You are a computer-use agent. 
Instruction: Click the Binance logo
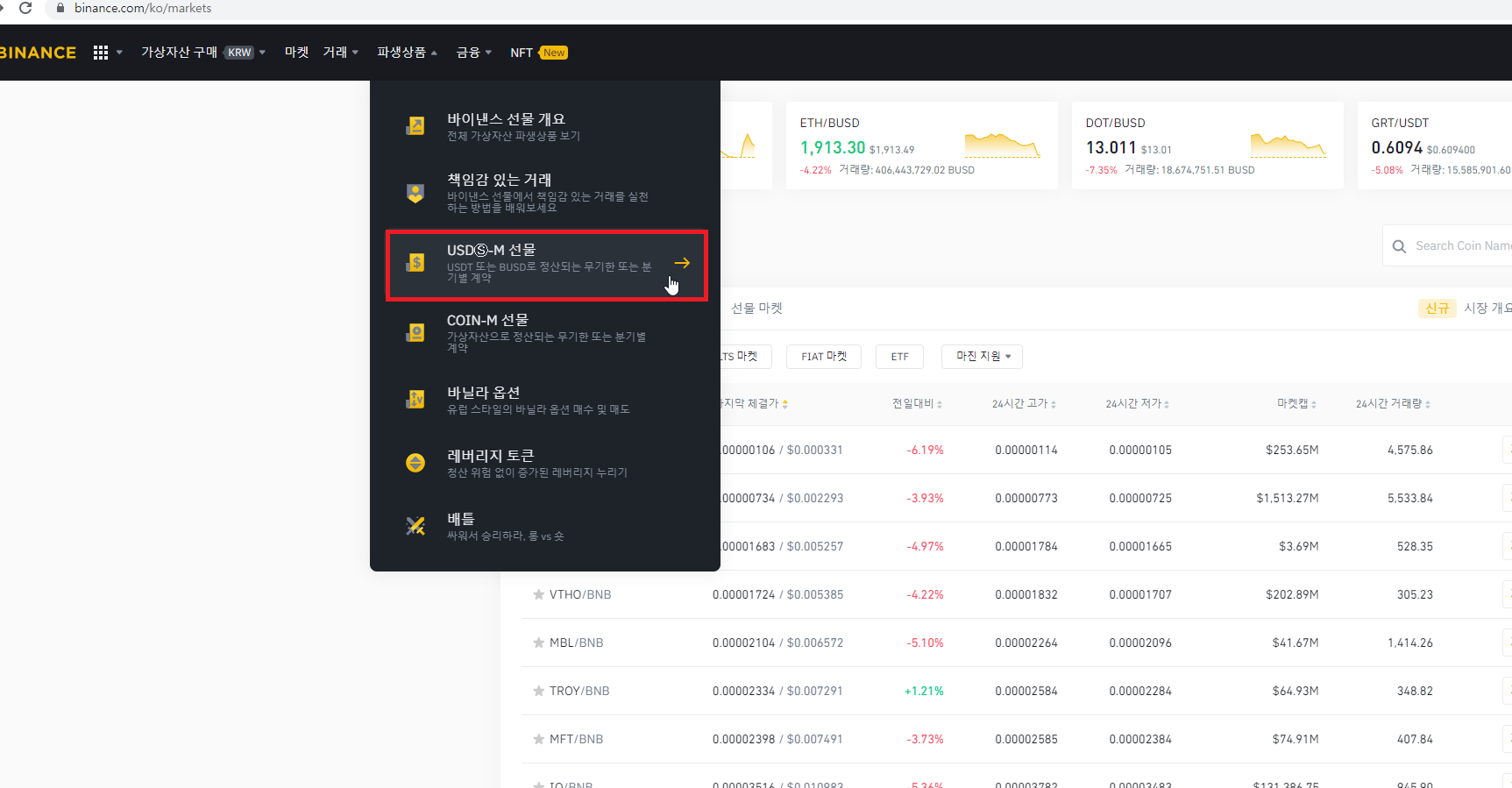click(38, 53)
